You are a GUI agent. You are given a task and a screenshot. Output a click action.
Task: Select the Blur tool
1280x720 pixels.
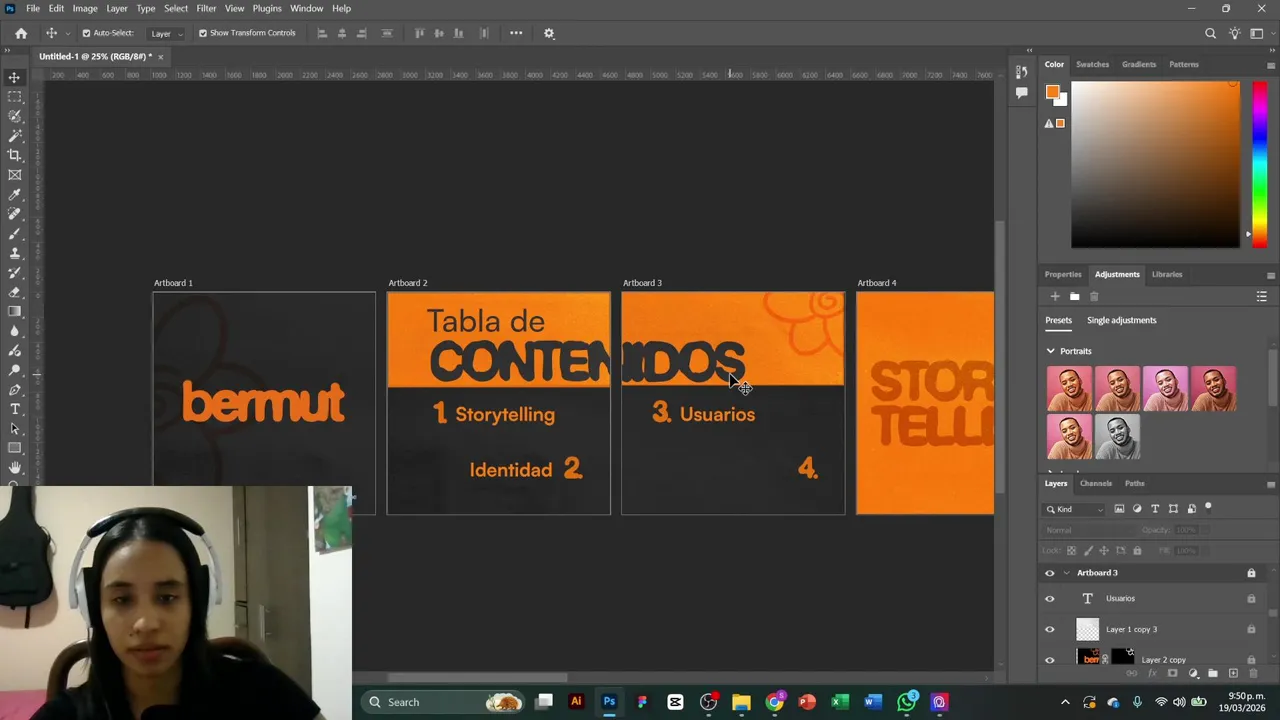(x=14, y=331)
